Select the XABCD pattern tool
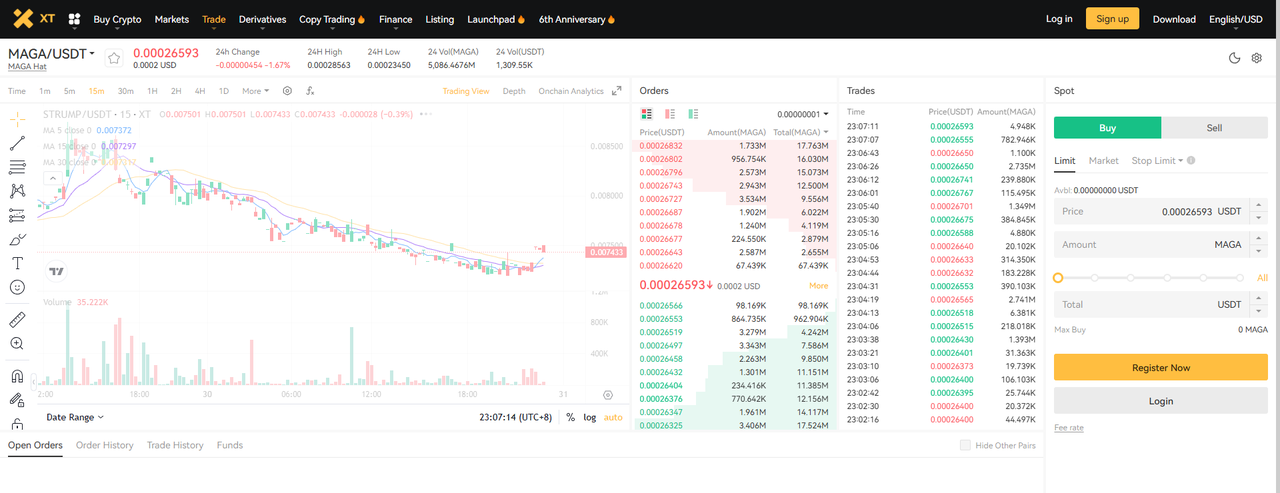The image size is (1280, 493). (17, 191)
